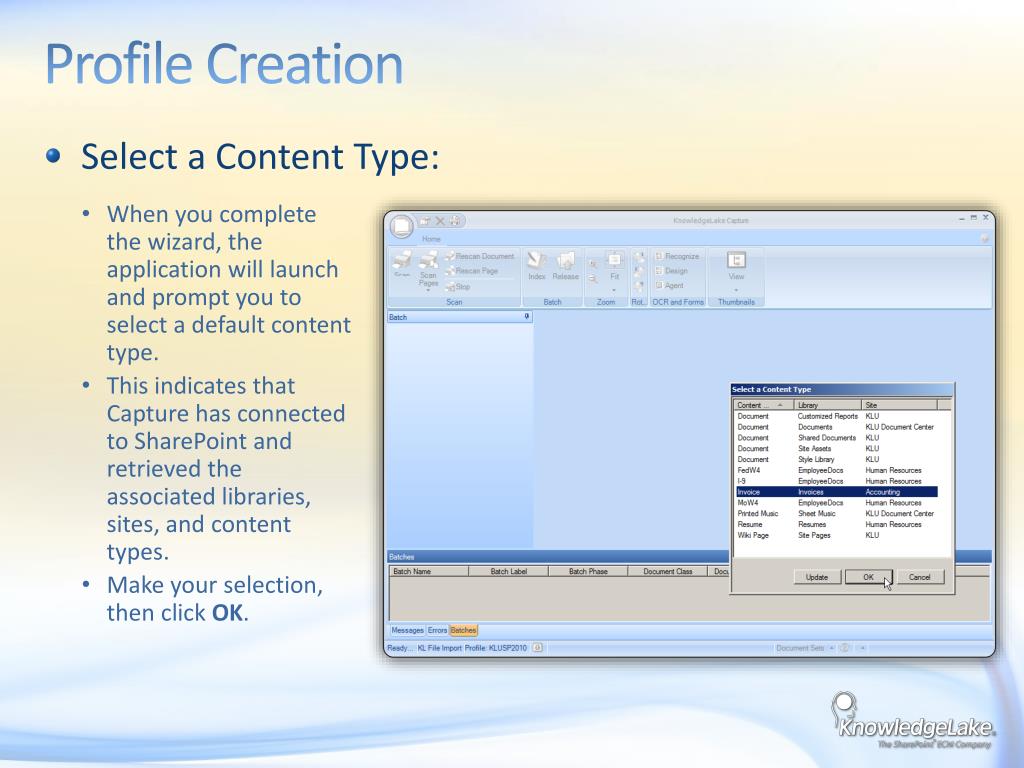Click the Design forms command
1024x768 pixels.
[671, 270]
